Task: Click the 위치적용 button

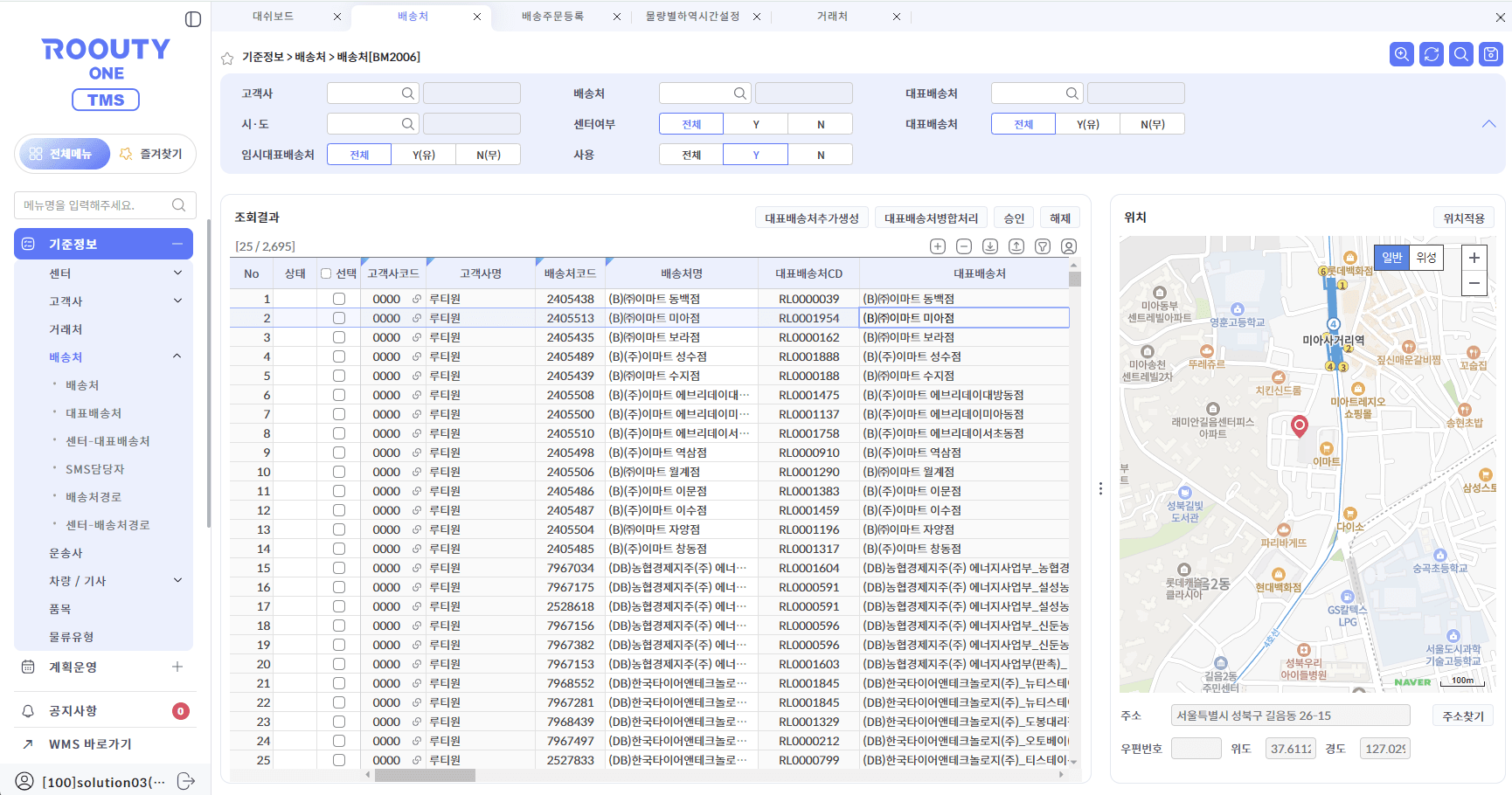Action: (x=1464, y=218)
